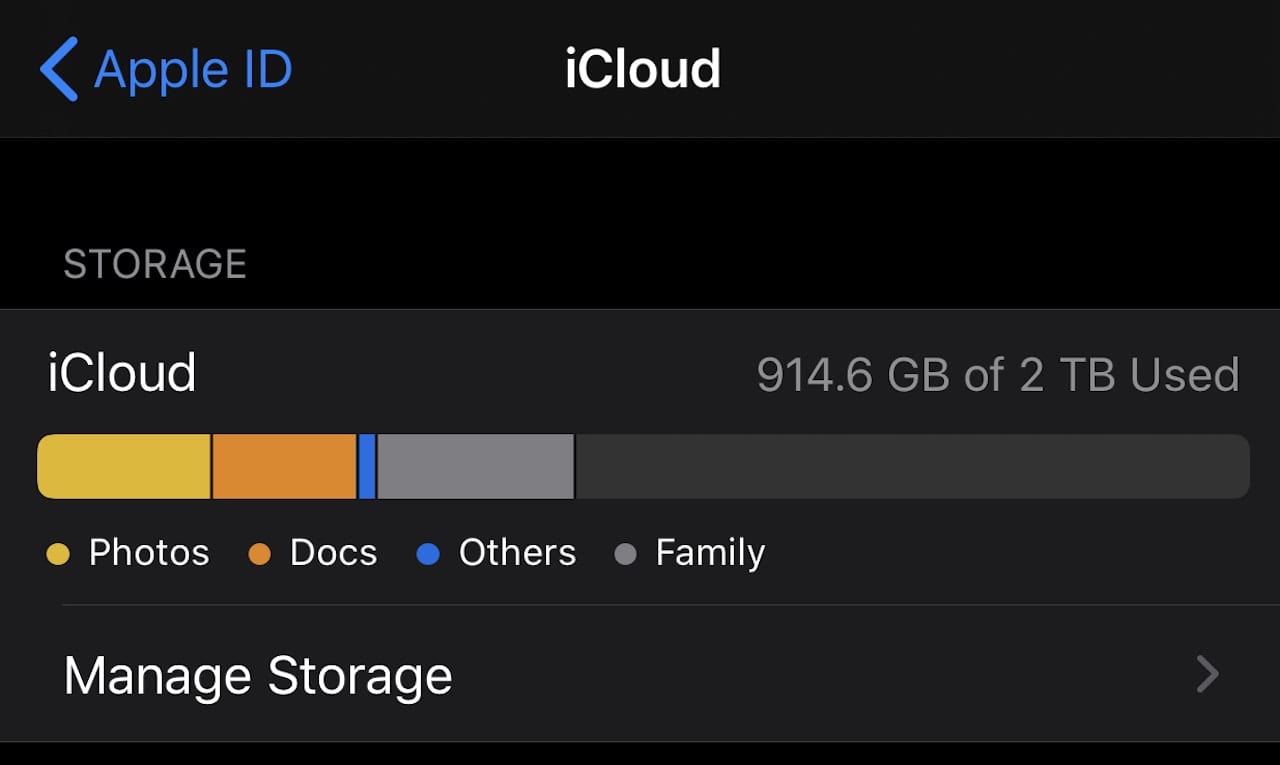Tap the iCloud storage label

(122, 373)
